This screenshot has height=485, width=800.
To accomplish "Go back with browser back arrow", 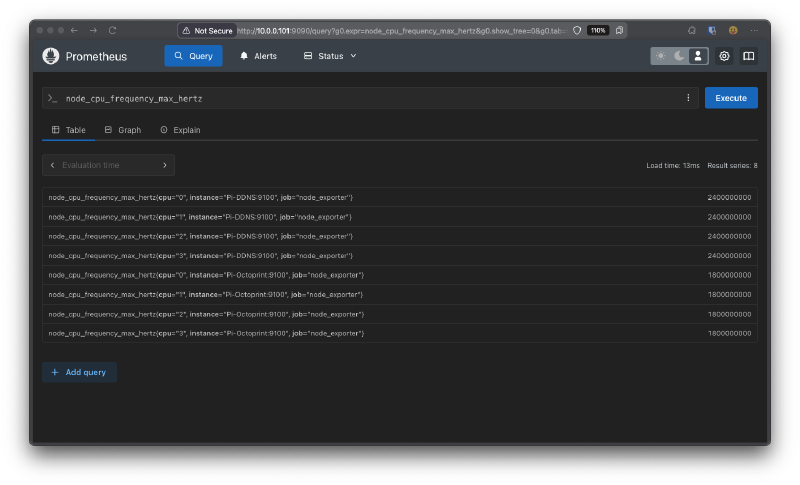I will pyautogui.click(x=74, y=31).
